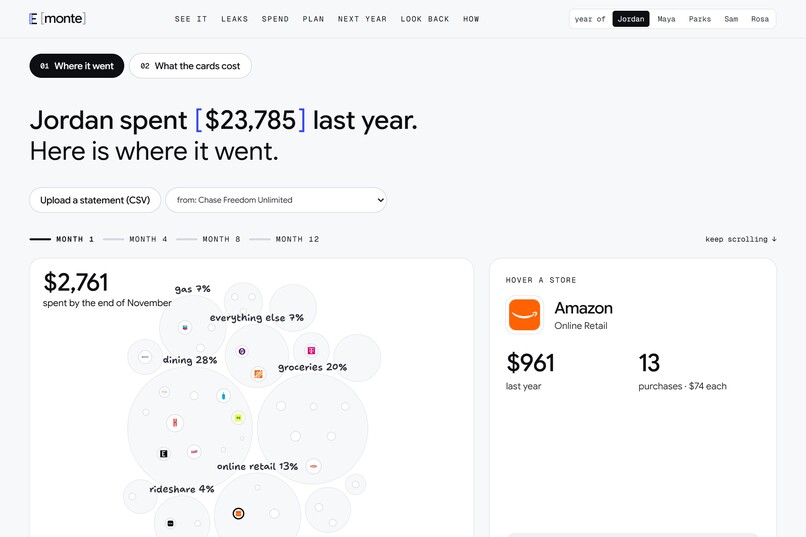Image resolution: width=806 pixels, height=537 pixels.
Task: Click keep scrolling link
Action: (x=741, y=239)
